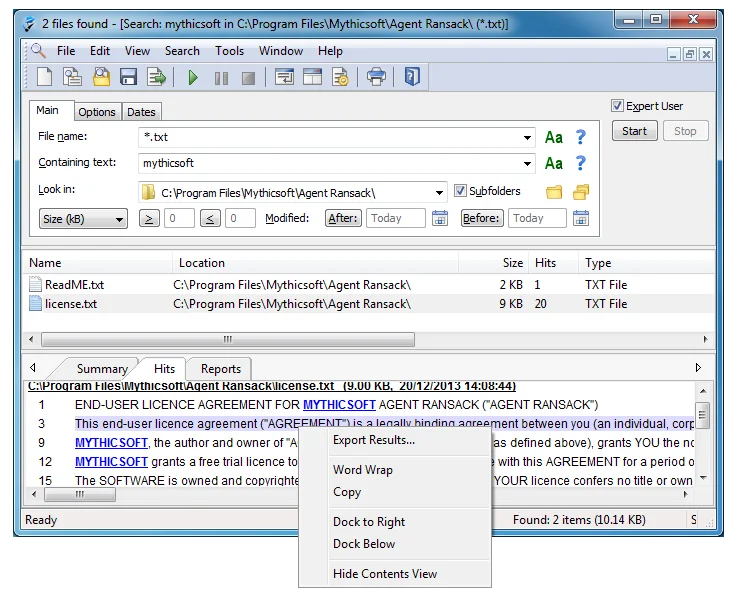Click the export results toolbar icon
The image size is (730, 594).
pyautogui.click(x=156, y=77)
